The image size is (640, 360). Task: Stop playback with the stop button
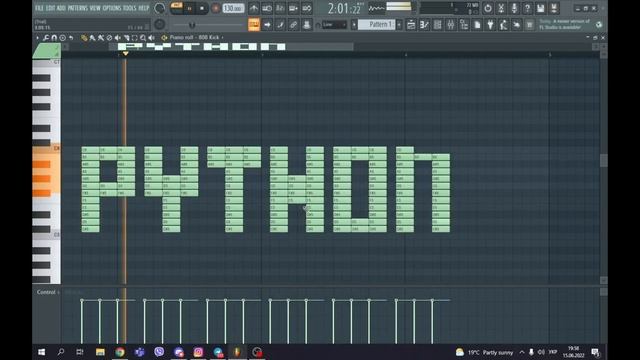pos(202,8)
